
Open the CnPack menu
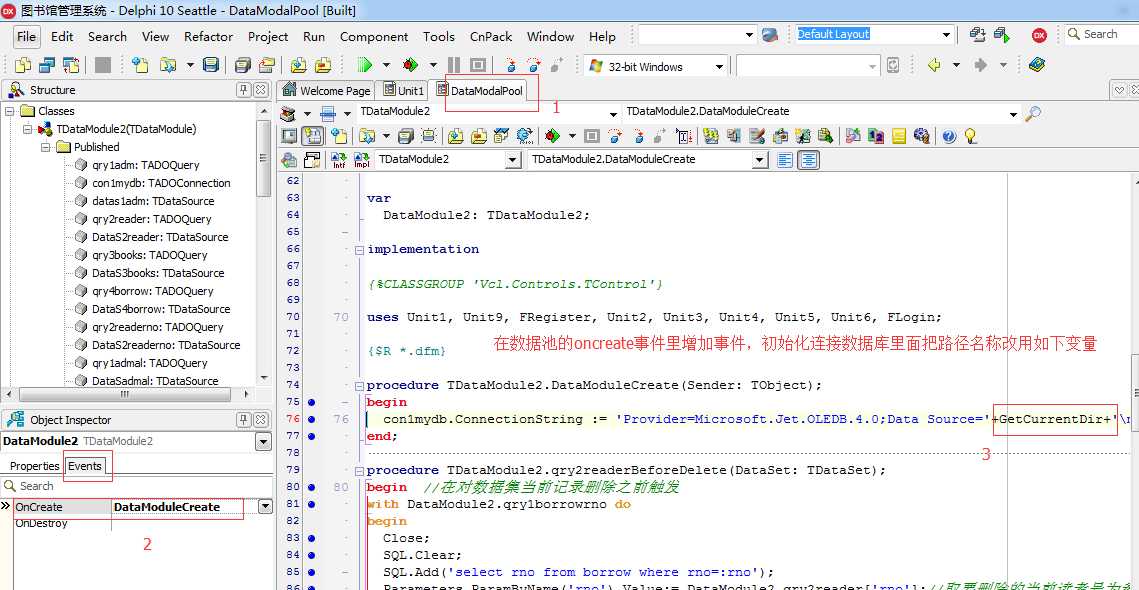point(491,36)
